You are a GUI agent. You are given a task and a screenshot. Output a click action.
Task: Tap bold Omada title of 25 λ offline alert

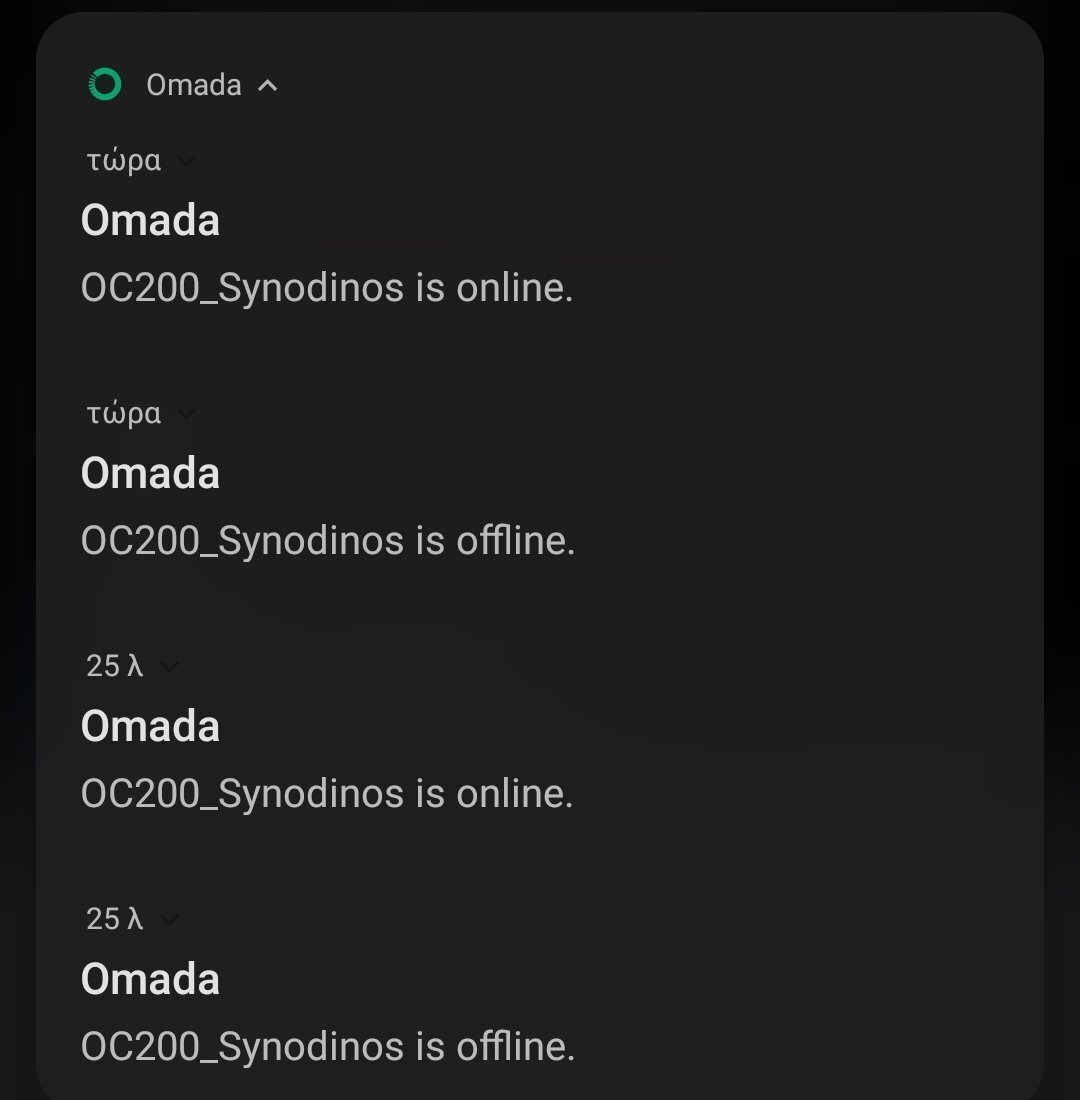(x=150, y=980)
